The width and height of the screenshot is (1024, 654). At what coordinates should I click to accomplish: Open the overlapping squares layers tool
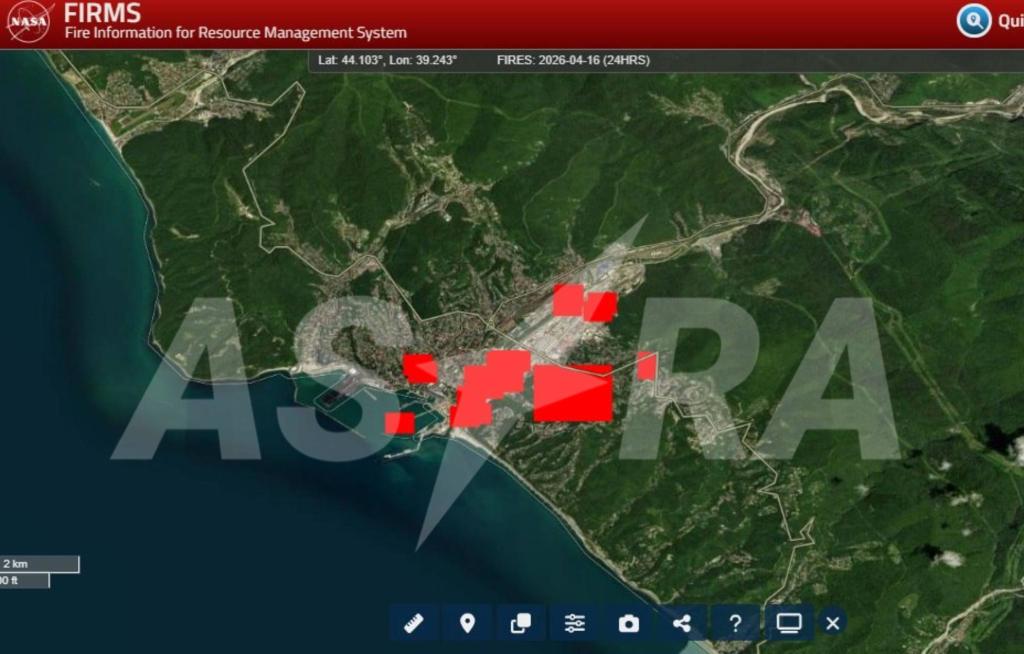(x=521, y=623)
